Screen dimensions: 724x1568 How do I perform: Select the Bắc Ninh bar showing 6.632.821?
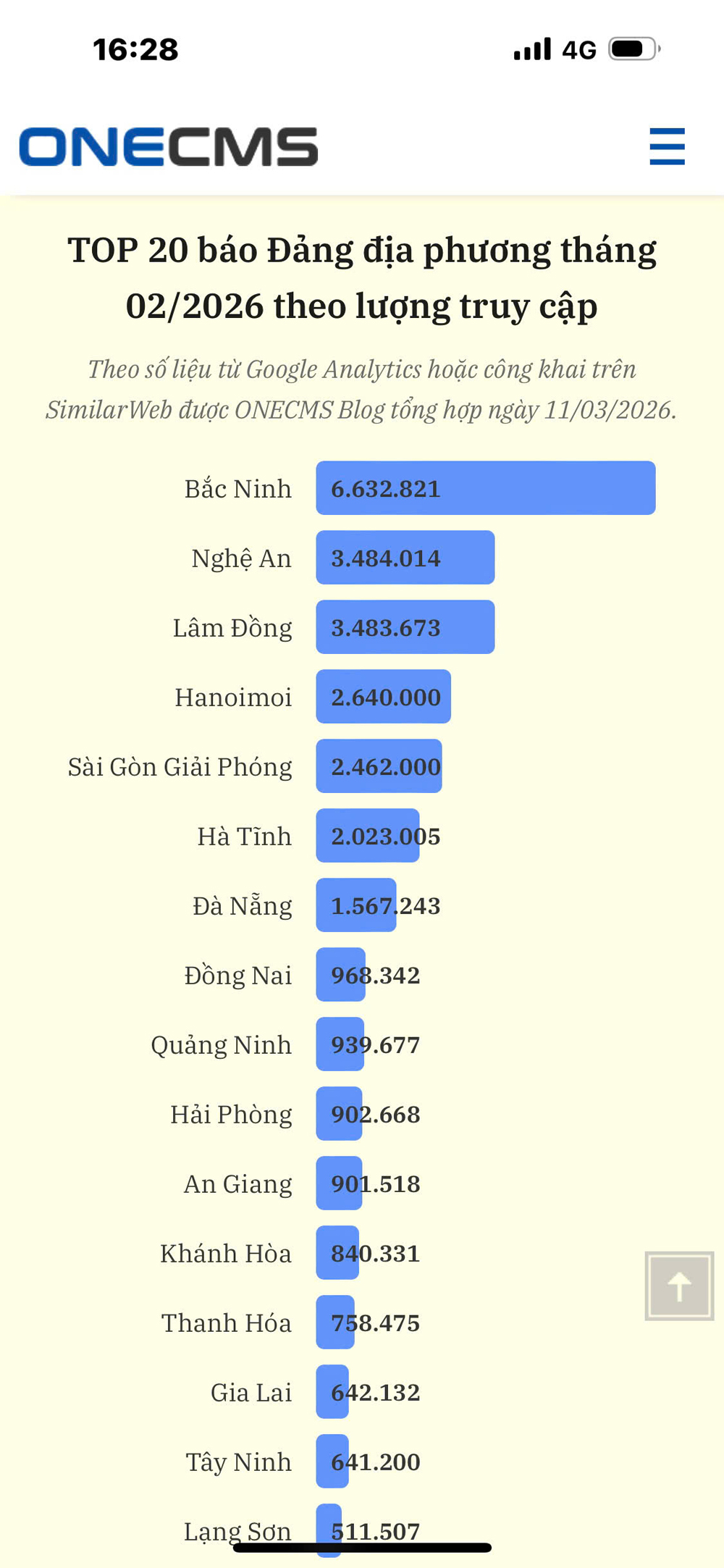(x=485, y=488)
